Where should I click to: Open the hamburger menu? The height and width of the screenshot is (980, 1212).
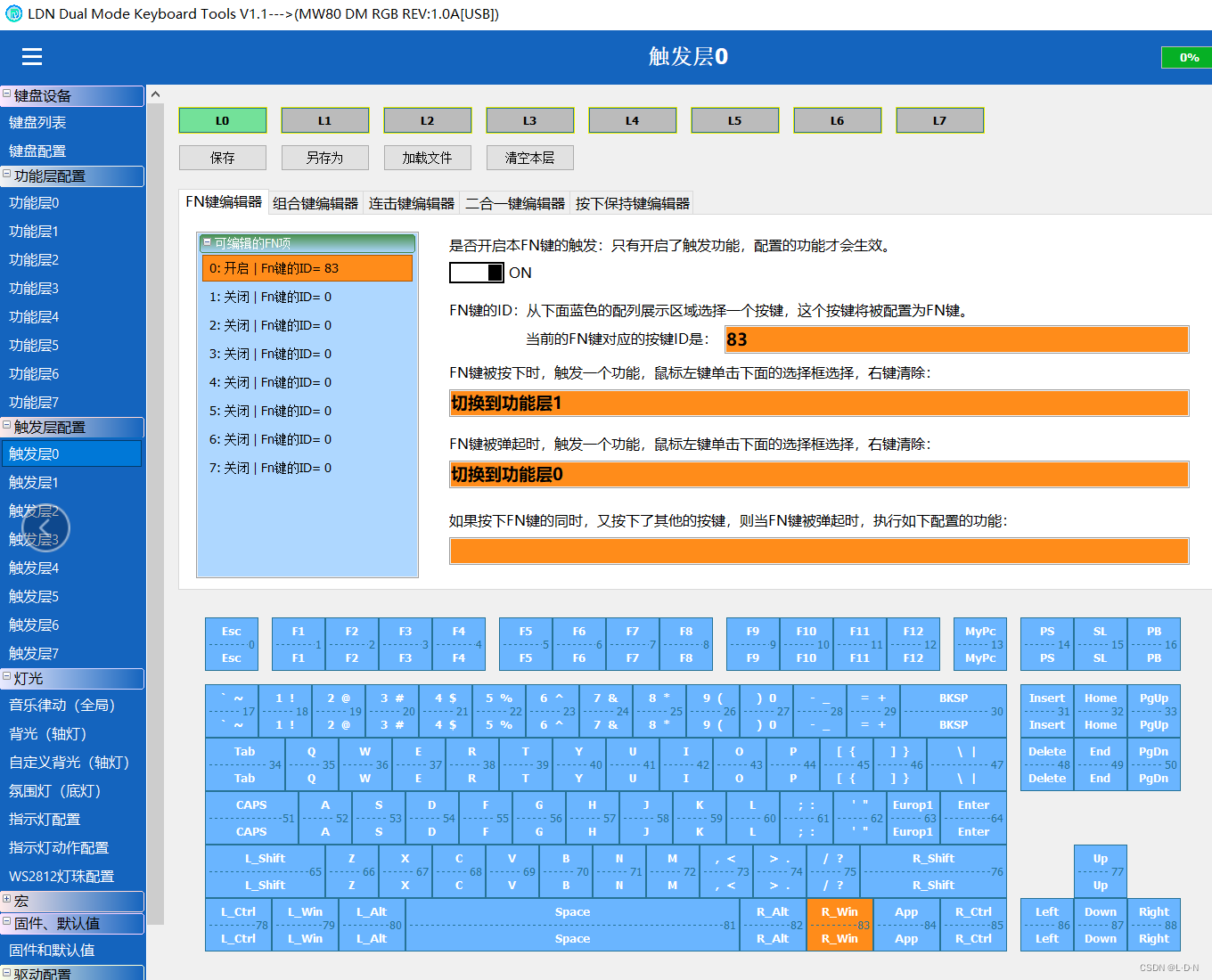click(32, 57)
